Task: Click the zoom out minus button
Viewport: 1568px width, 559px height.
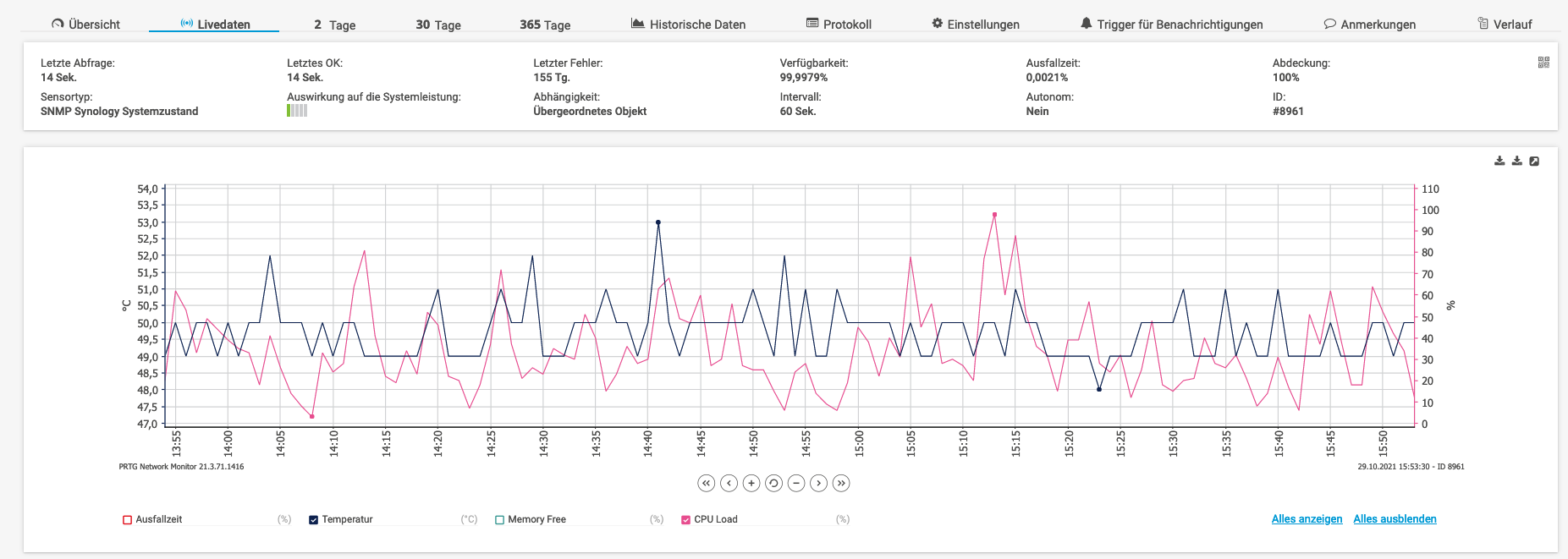Action: [x=796, y=483]
